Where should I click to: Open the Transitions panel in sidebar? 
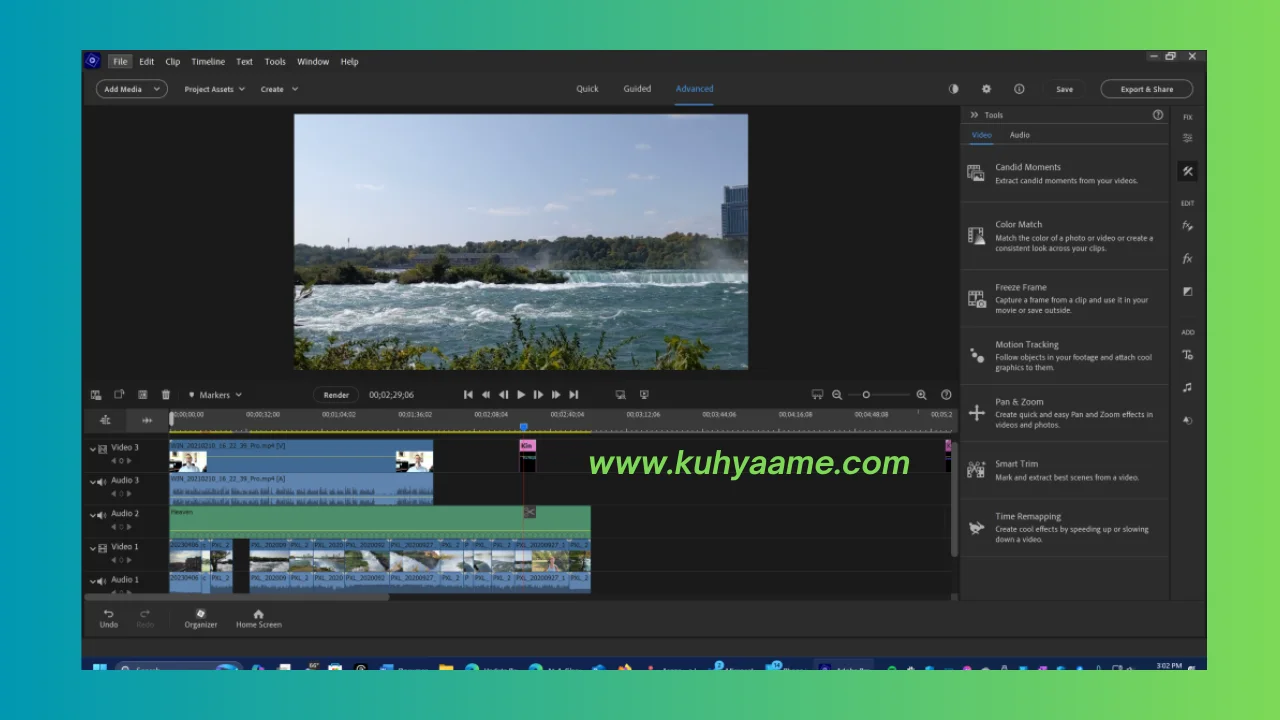pyautogui.click(x=1188, y=292)
